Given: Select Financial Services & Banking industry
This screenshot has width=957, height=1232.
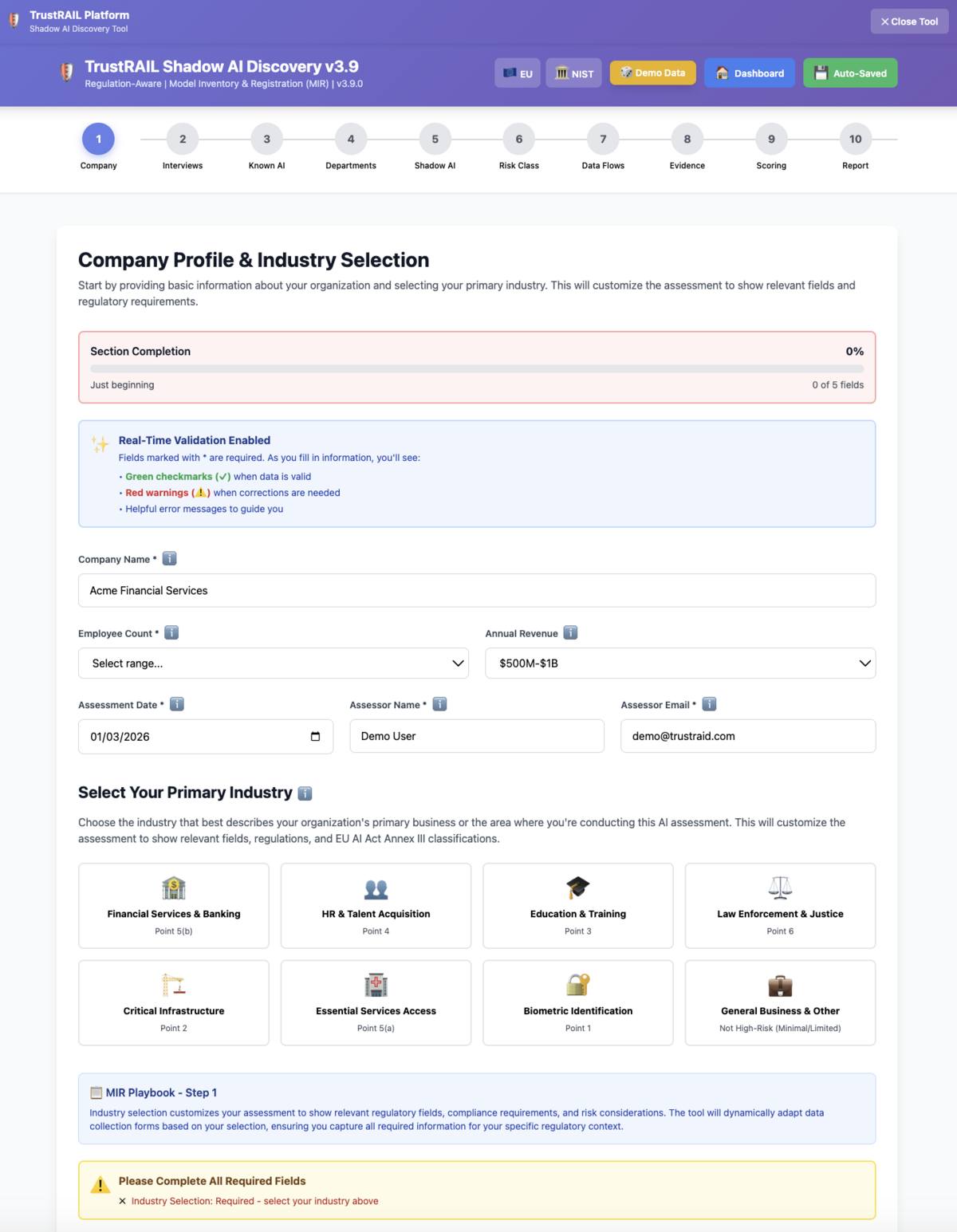Looking at the screenshot, I should pyautogui.click(x=173, y=905).
